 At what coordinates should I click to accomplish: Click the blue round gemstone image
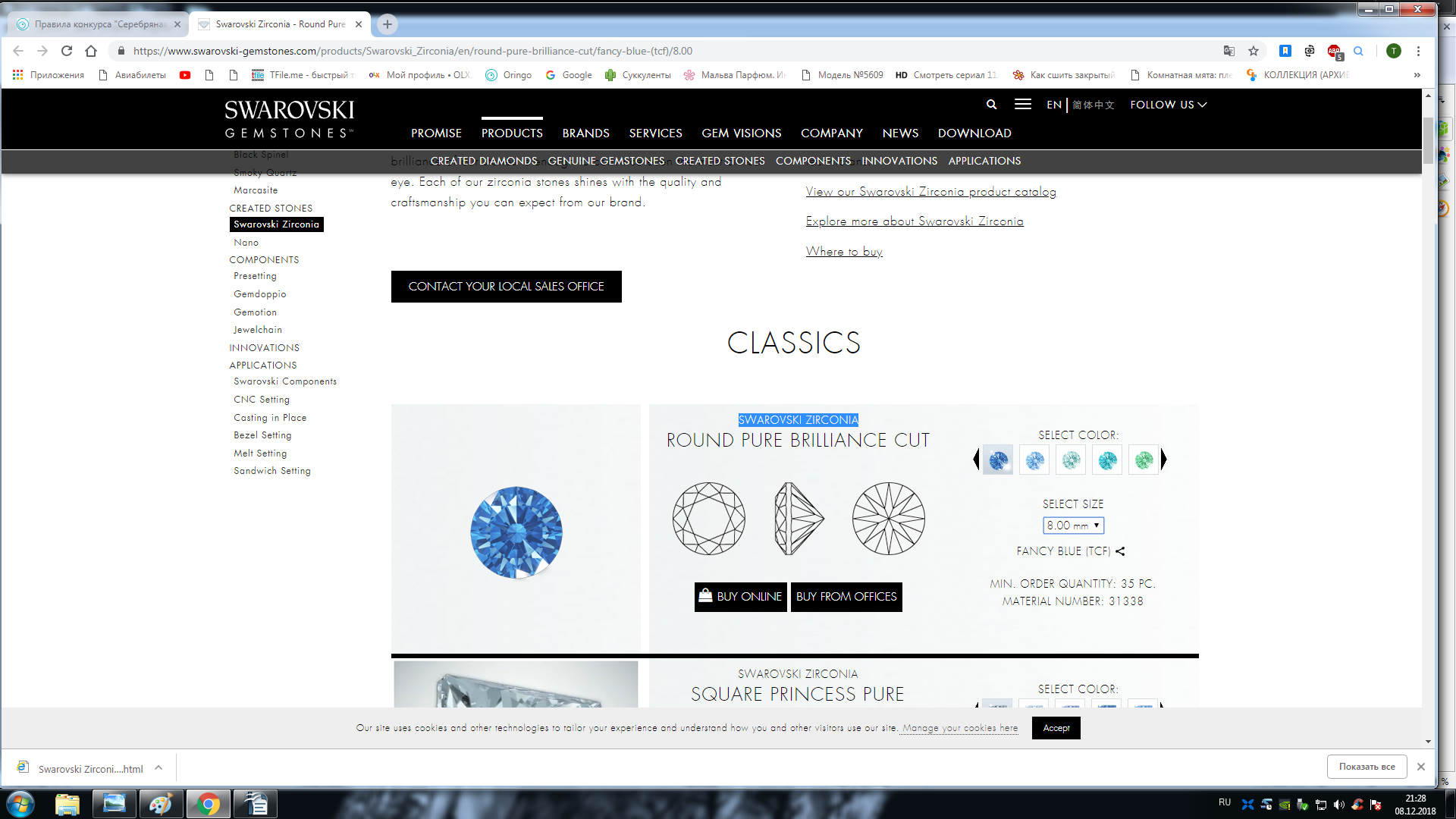click(516, 532)
